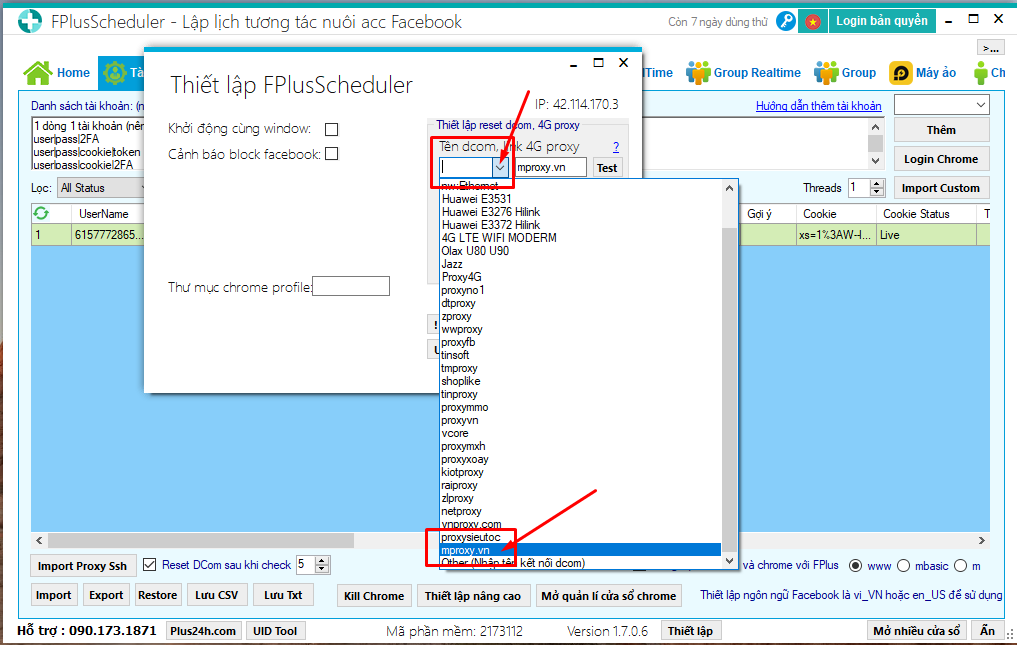Open the Plus24h.com link button

pos(203,631)
